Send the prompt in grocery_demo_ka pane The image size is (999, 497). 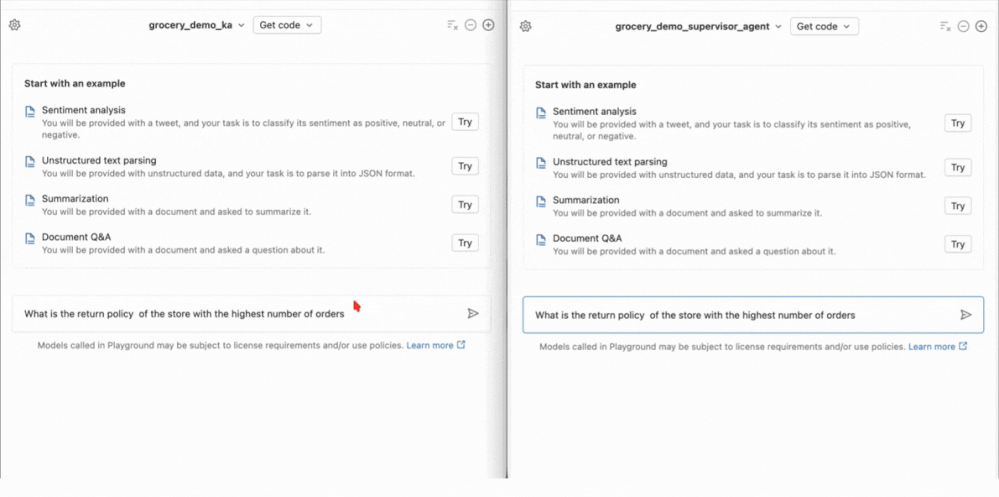pos(473,313)
